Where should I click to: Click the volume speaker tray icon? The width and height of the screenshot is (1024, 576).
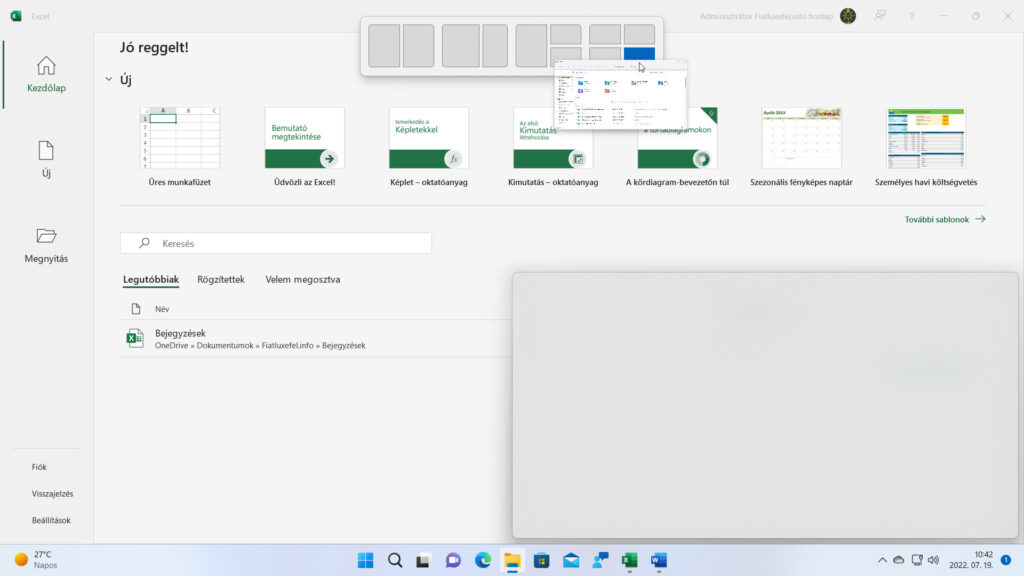coord(934,560)
